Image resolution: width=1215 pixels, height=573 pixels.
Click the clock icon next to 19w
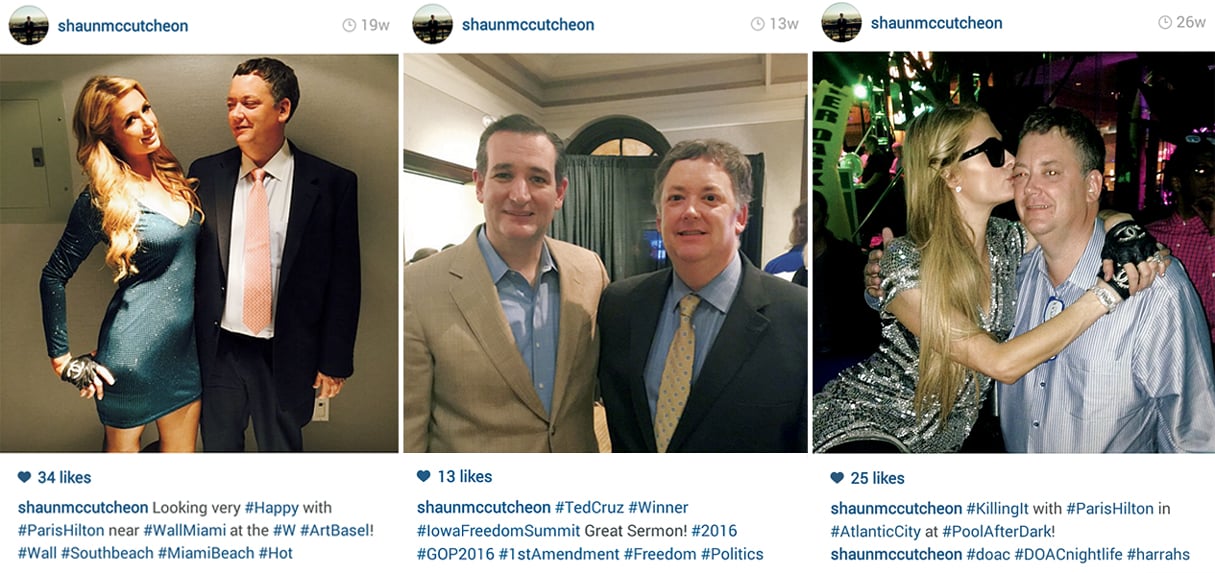pyautogui.click(x=349, y=25)
